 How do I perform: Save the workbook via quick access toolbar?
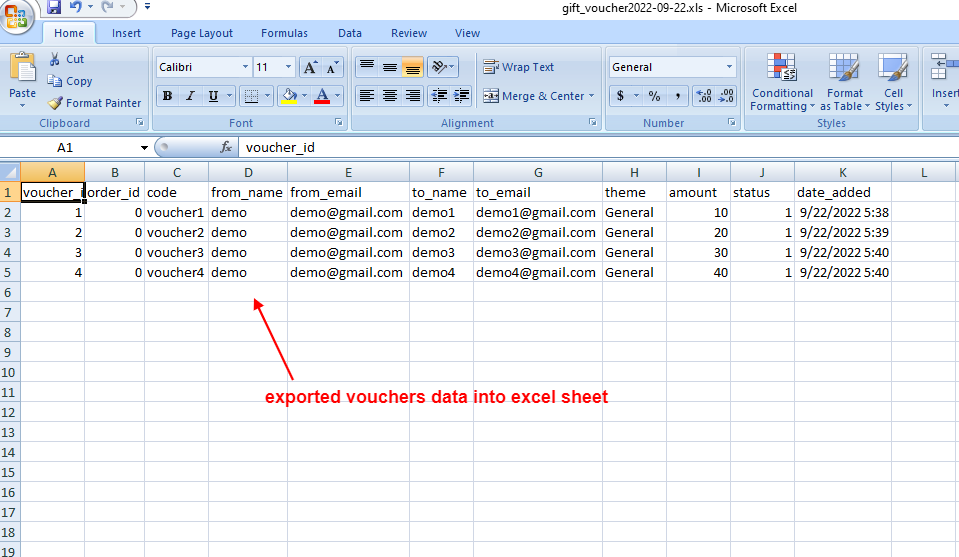click(x=54, y=7)
